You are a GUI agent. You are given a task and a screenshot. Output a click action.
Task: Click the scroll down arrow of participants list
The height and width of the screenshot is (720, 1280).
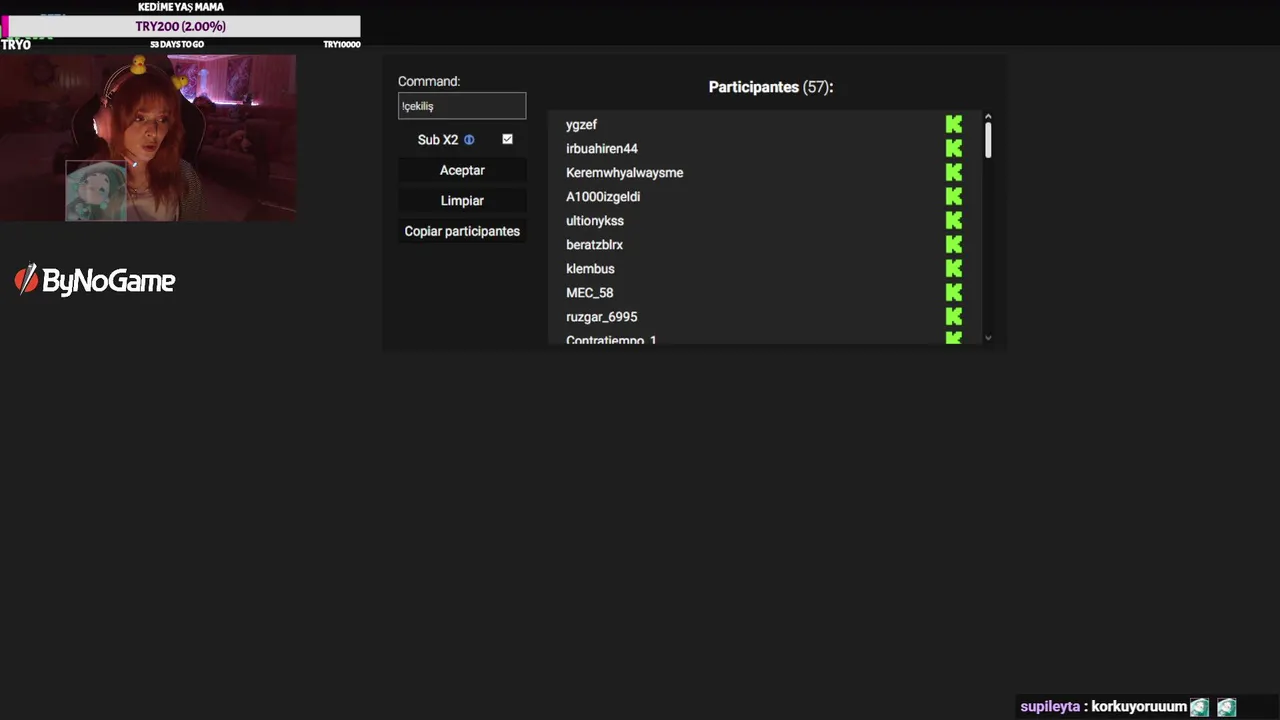(x=988, y=338)
